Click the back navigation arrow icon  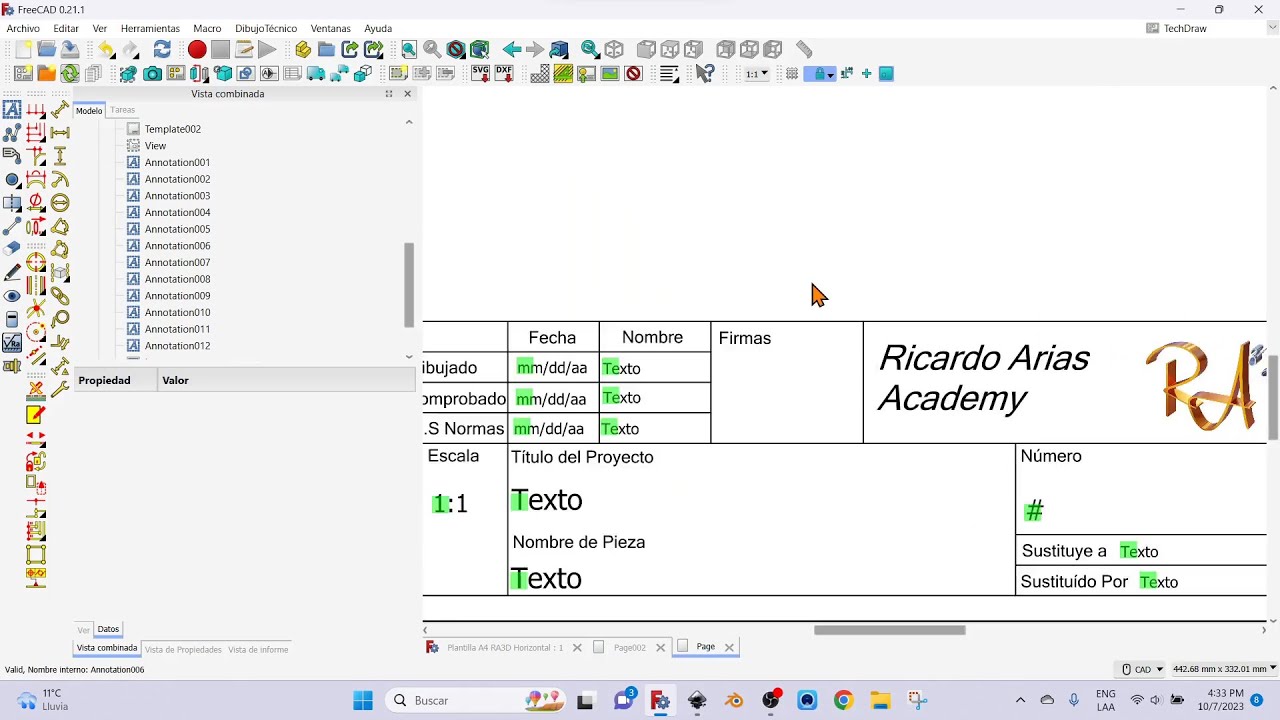512,49
